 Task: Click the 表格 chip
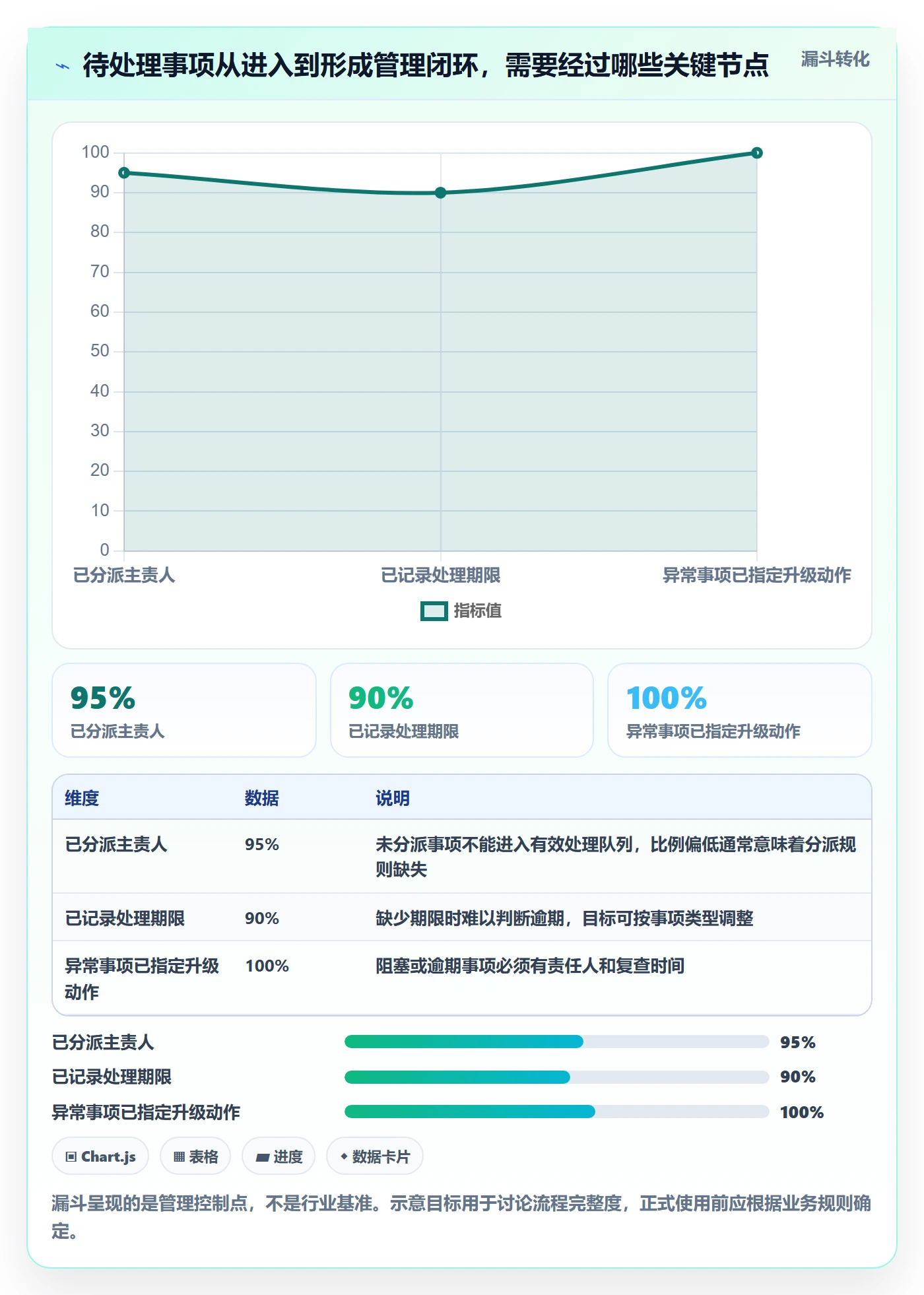coord(195,1156)
